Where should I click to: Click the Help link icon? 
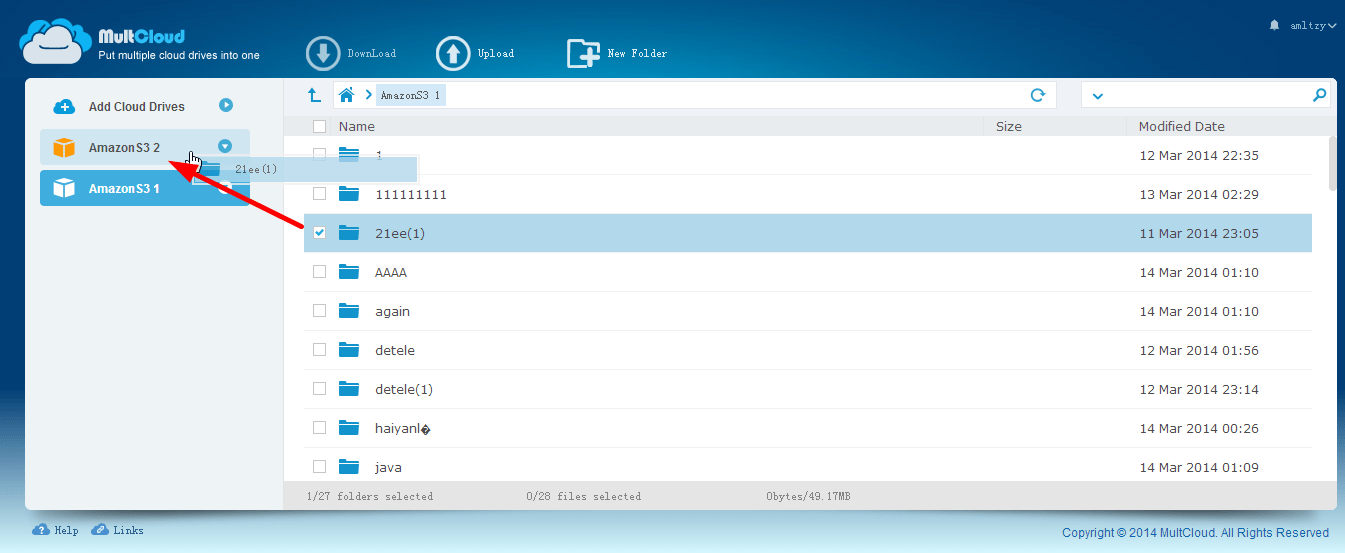tap(42, 530)
